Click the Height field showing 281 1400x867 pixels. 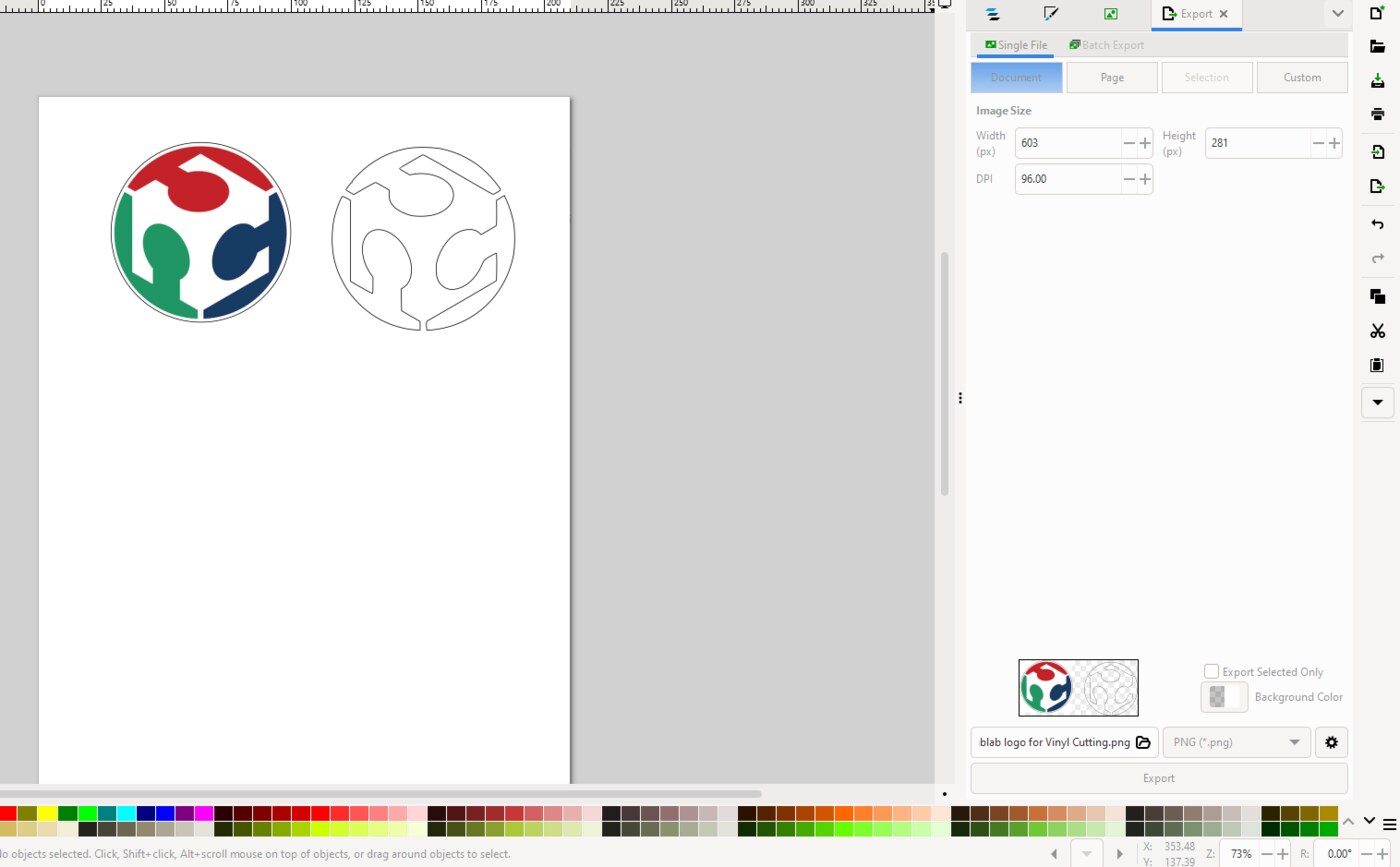coord(1257,143)
